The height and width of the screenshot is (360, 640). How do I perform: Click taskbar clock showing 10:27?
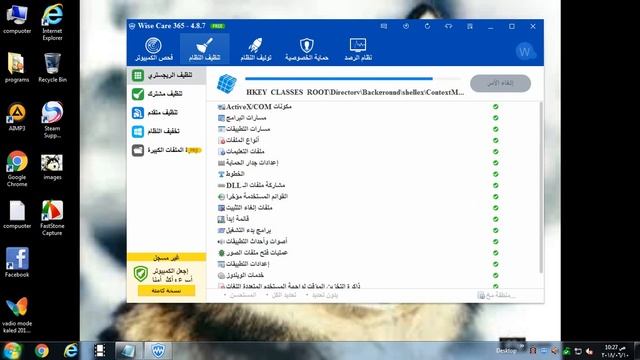pos(614,351)
